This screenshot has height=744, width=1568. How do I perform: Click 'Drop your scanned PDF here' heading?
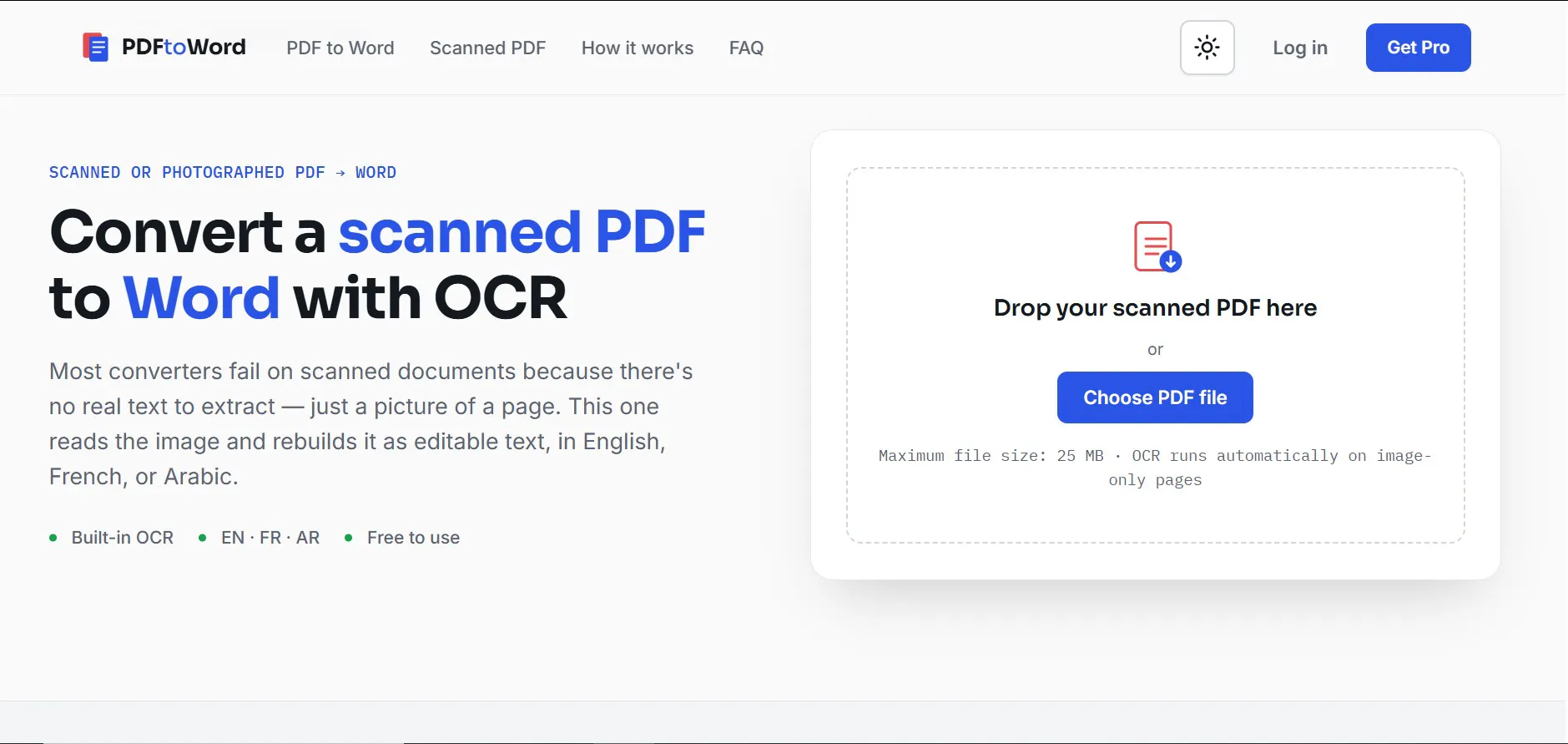point(1155,308)
